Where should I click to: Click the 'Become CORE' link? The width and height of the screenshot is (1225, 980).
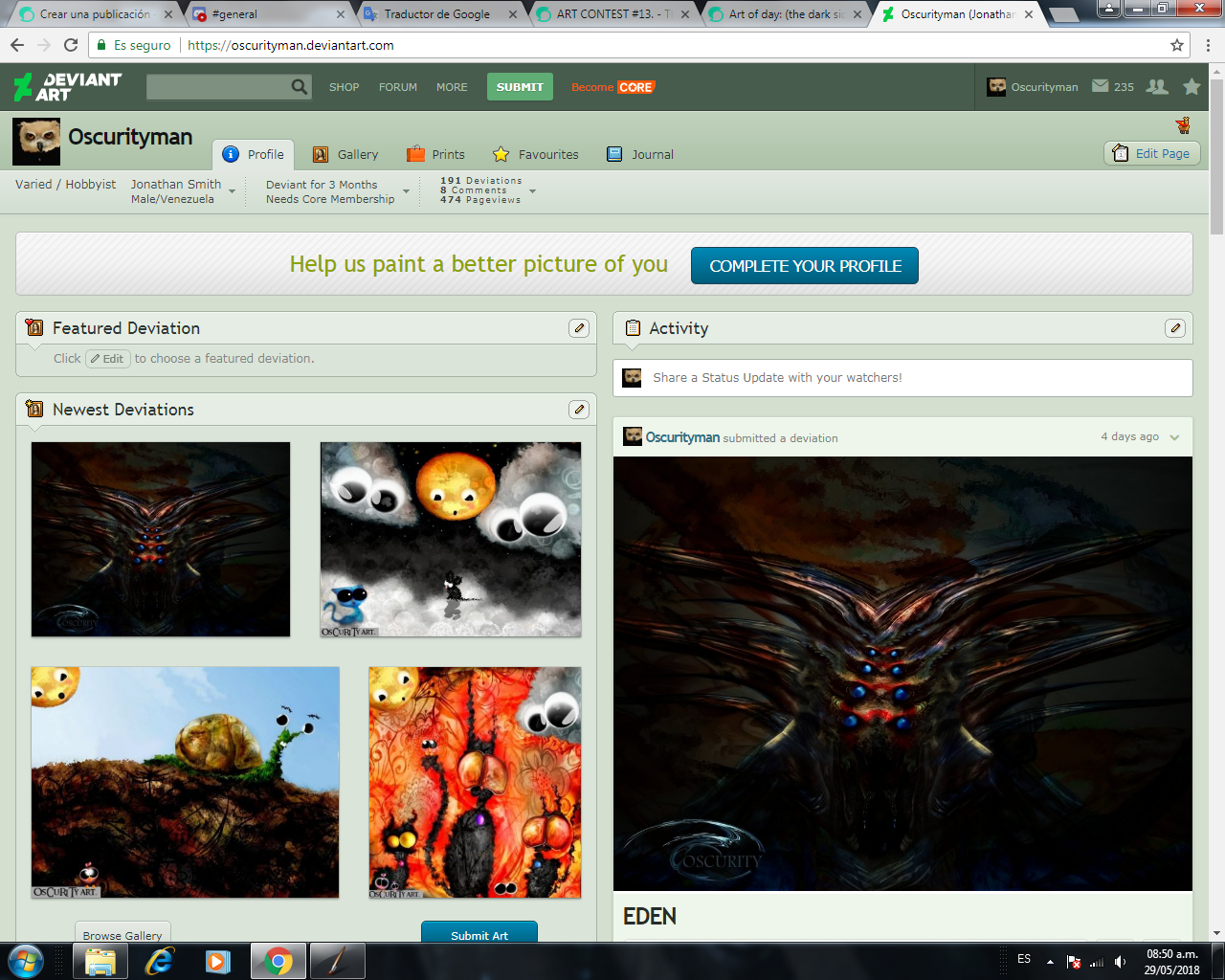coord(612,87)
